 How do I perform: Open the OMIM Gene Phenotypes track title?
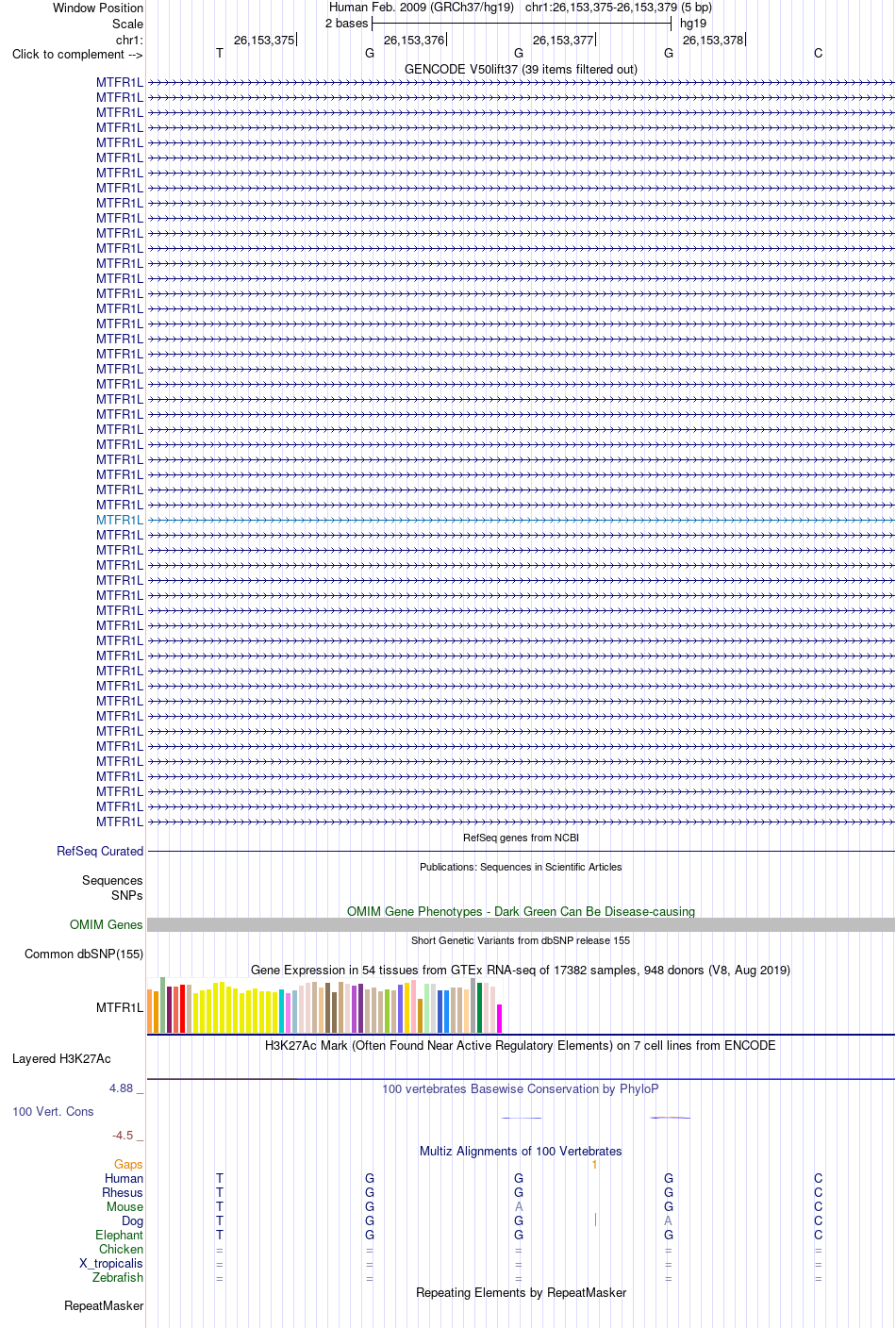[x=521, y=911]
